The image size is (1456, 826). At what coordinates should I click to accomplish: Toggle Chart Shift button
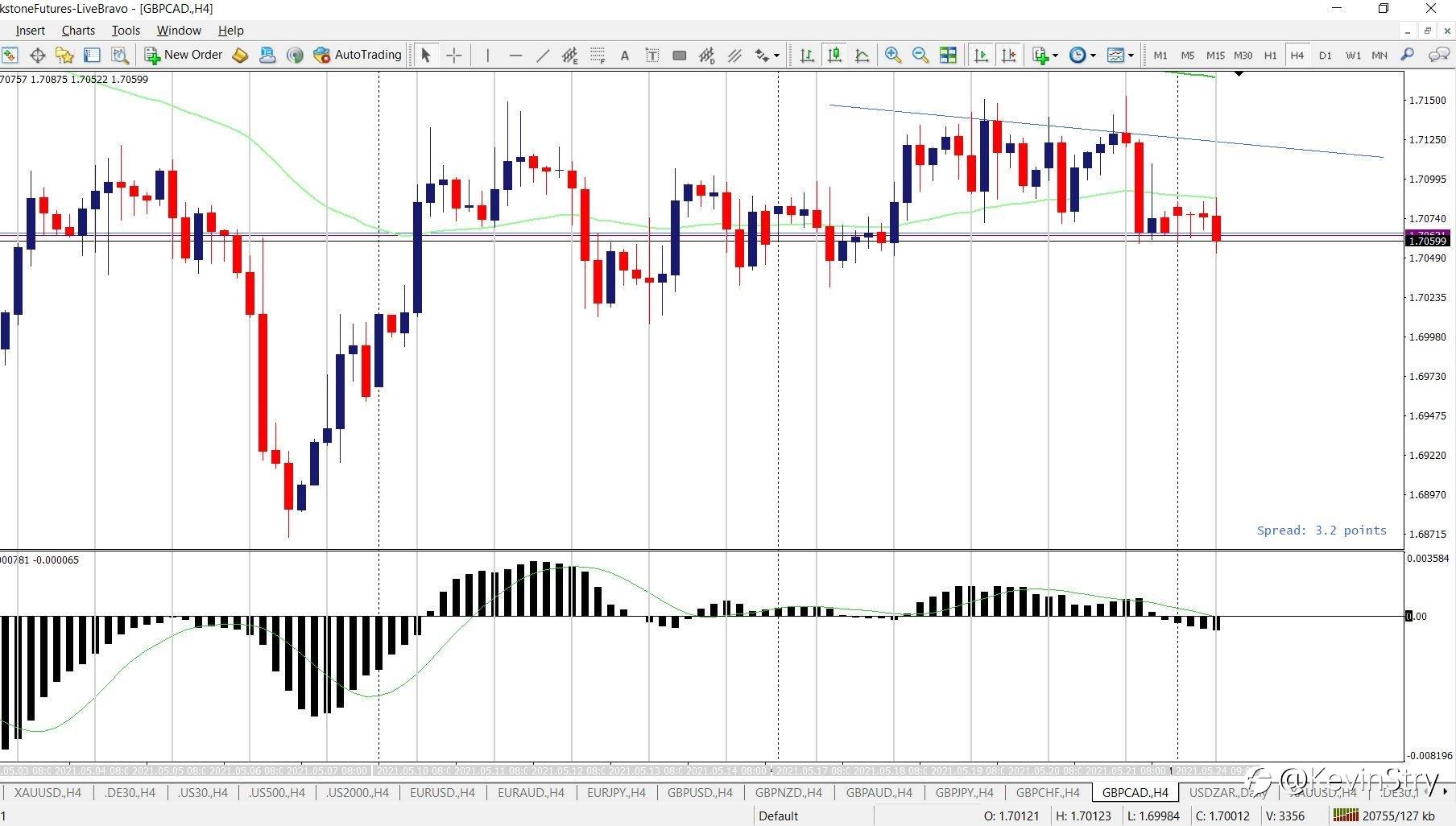(x=1008, y=55)
